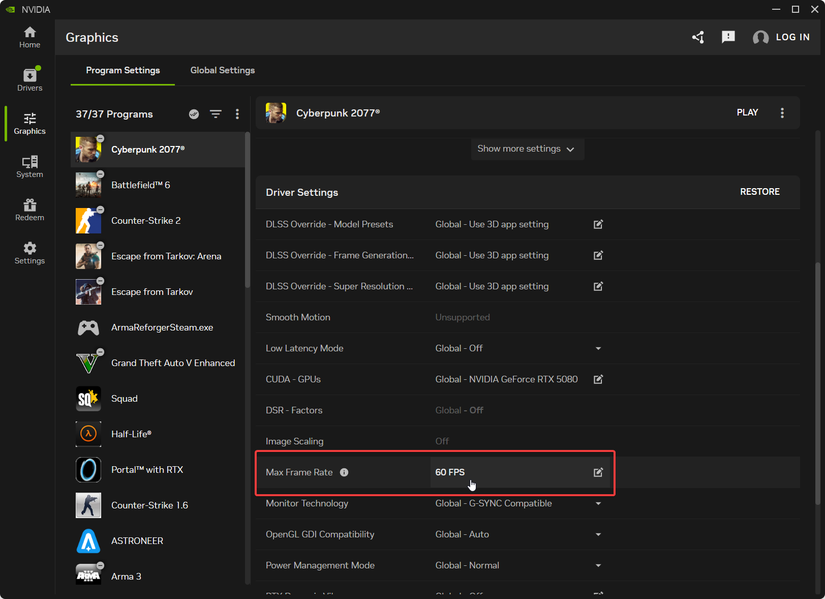Select Portal with RTX icon

(88, 470)
